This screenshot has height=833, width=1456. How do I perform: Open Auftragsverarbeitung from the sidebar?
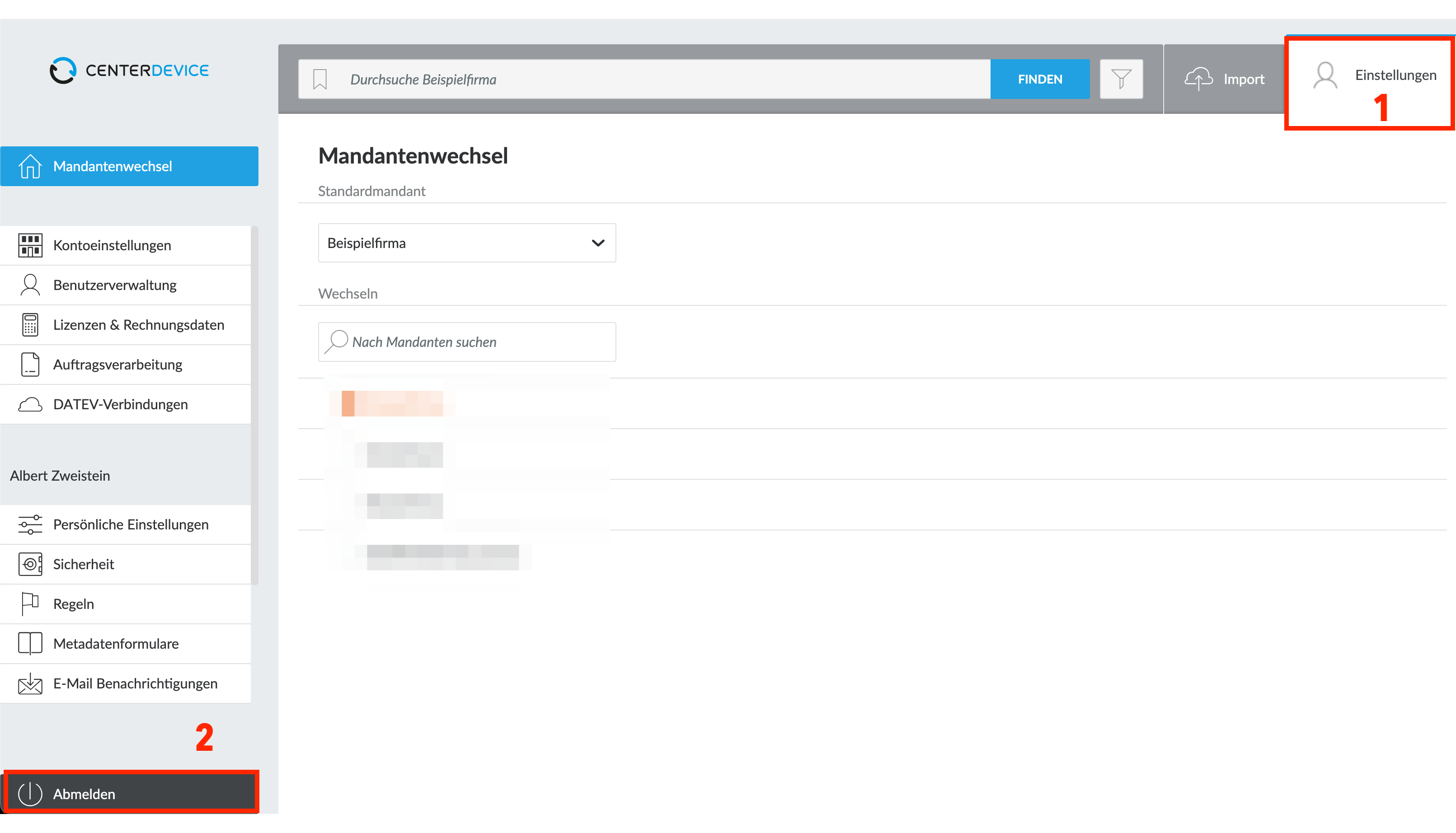pos(125,365)
